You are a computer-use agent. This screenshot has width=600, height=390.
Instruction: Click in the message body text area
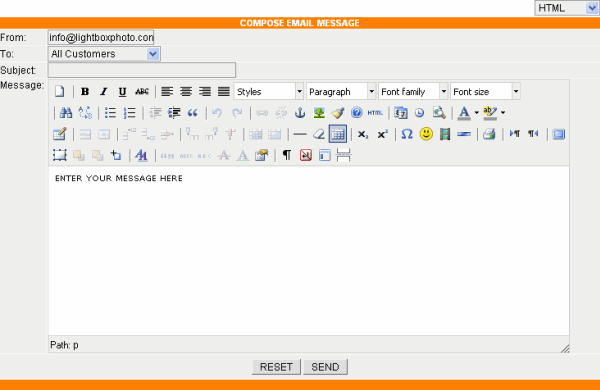308,251
